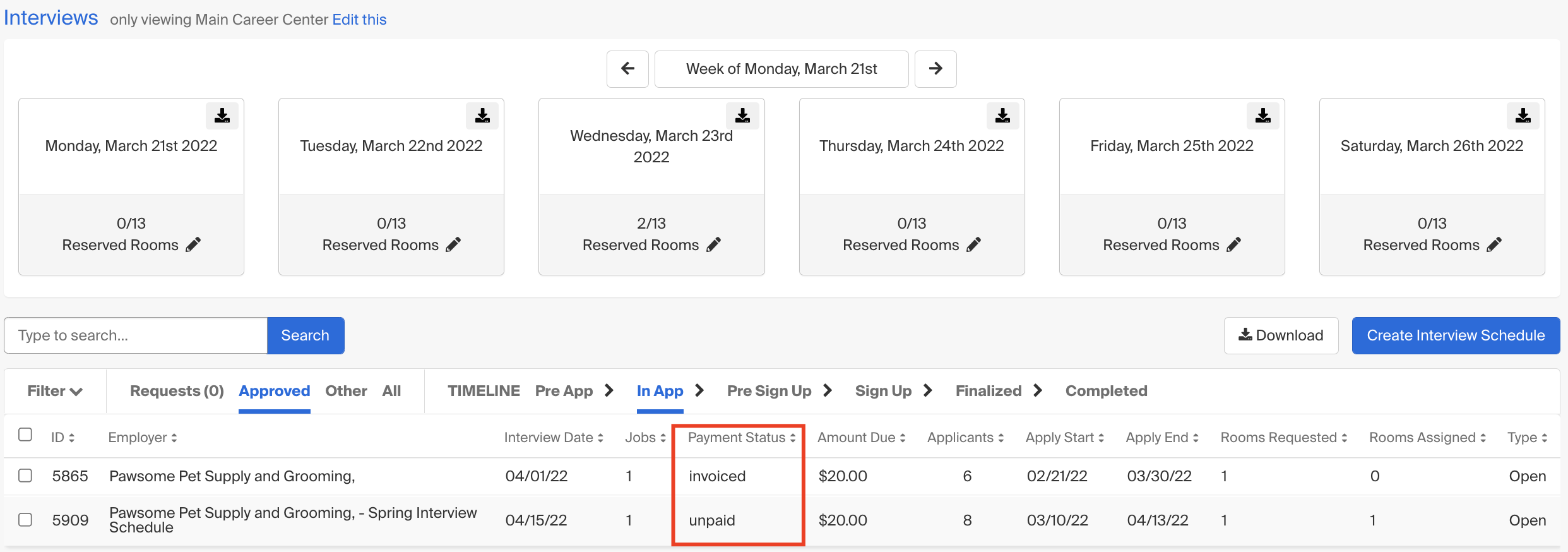Image resolution: width=1568 pixels, height=552 pixels.
Task: Sort table by Jobs column
Action: (x=646, y=438)
